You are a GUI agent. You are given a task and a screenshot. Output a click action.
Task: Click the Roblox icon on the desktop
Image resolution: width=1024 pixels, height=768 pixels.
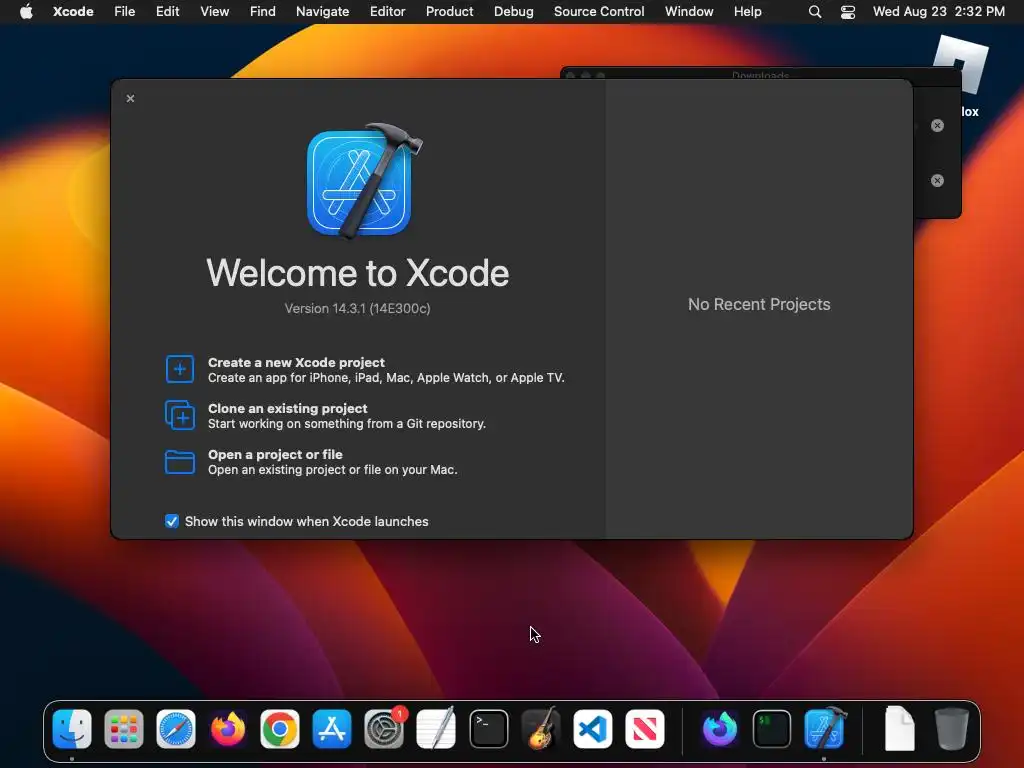(x=961, y=65)
